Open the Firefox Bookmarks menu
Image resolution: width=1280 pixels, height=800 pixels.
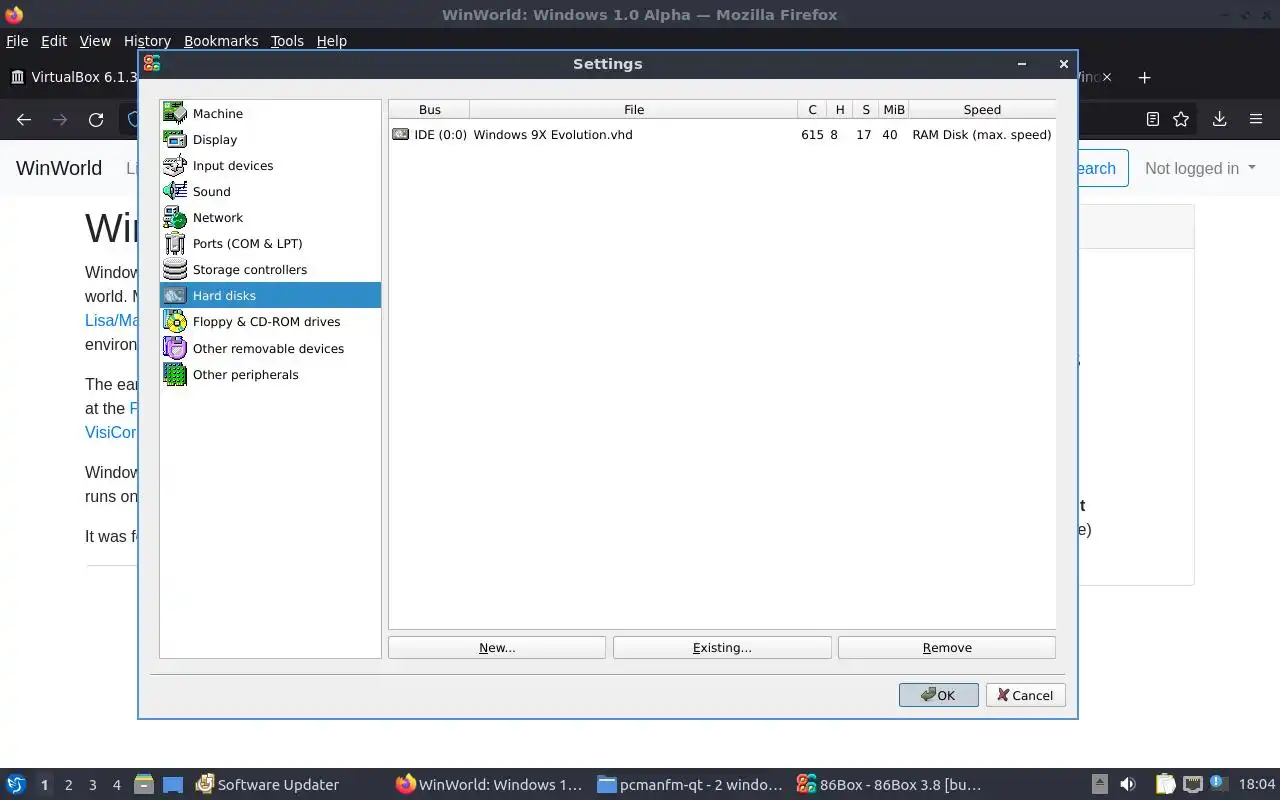tap(221, 41)
